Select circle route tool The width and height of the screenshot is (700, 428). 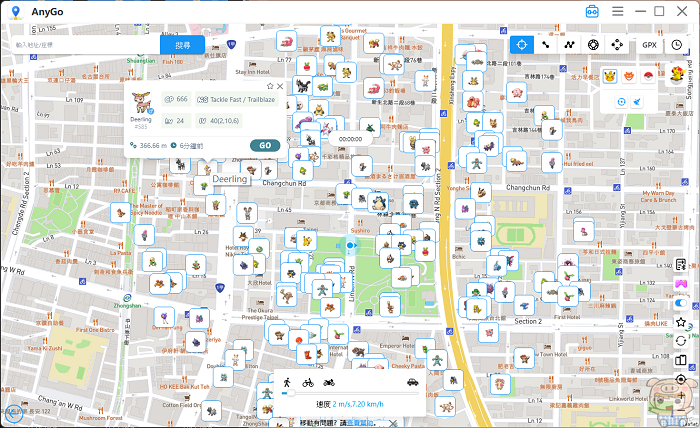click(x=593, y=45)
